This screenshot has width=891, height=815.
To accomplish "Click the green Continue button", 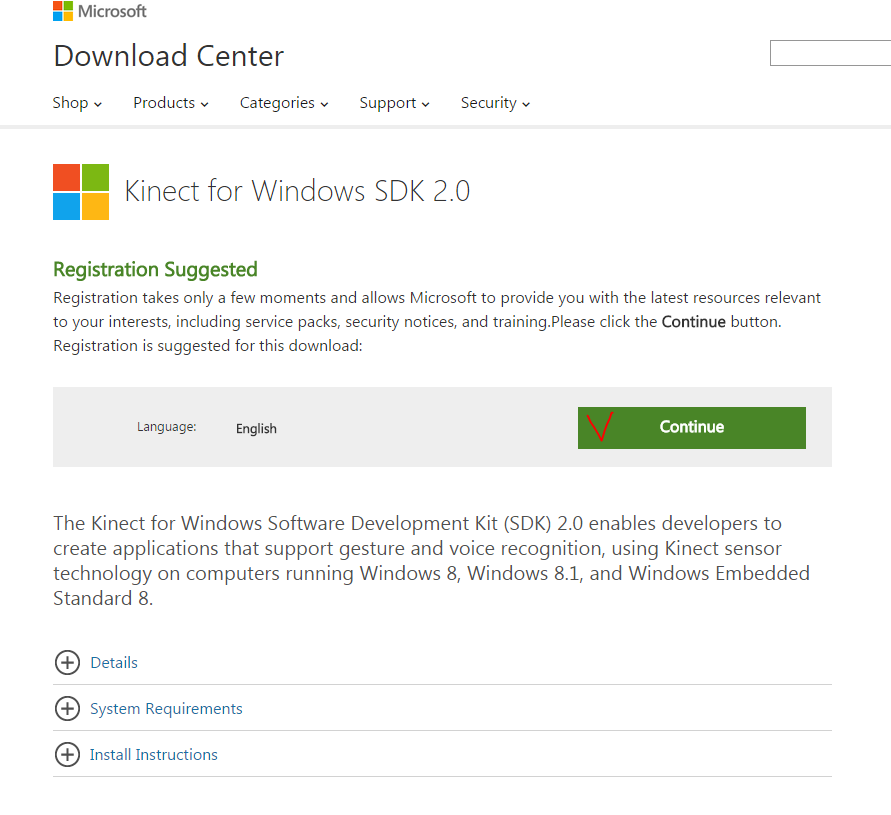I will coord(692,428).
